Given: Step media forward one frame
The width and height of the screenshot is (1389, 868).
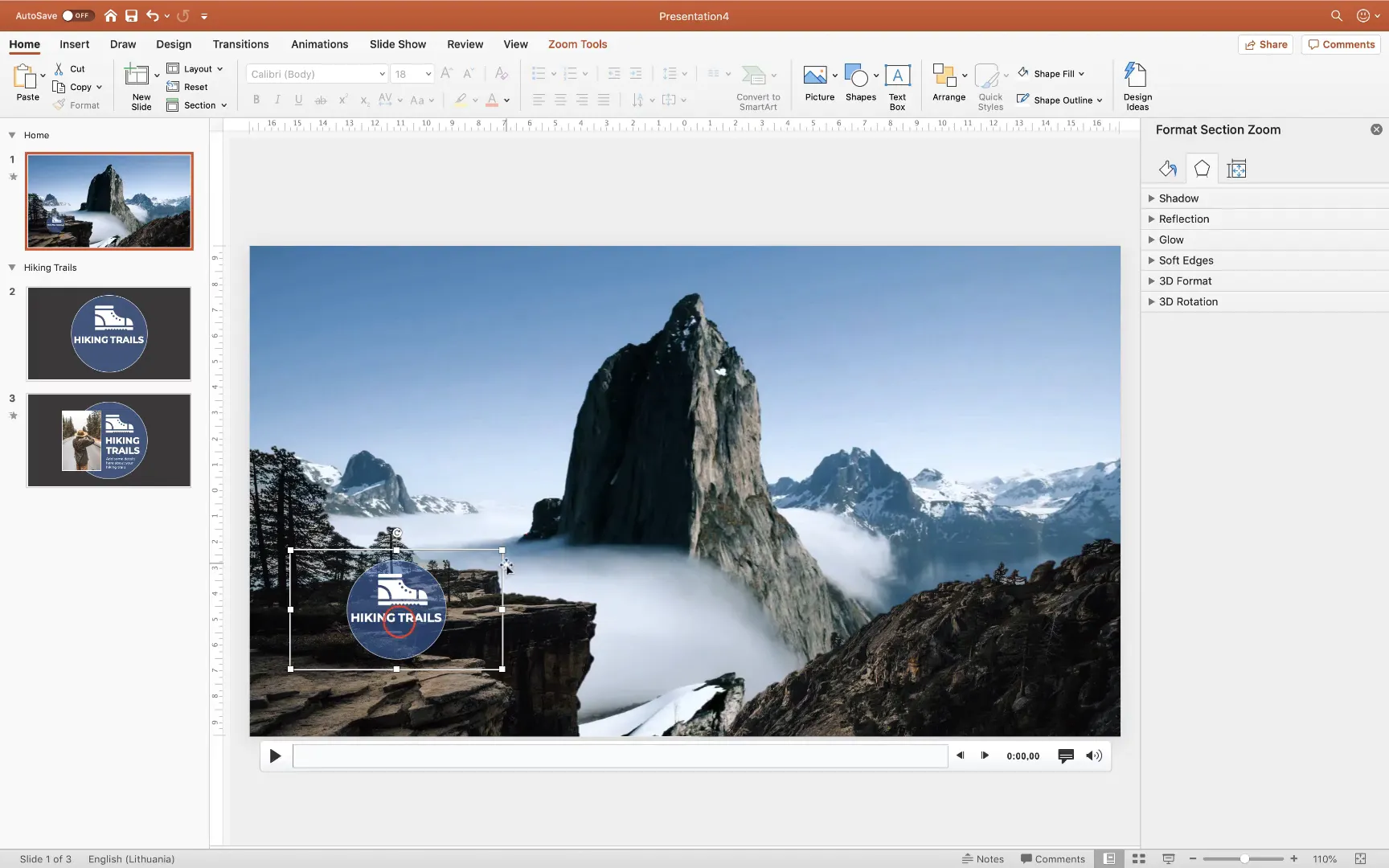Looking at the screenshot, I should click(x=985, y=755).
